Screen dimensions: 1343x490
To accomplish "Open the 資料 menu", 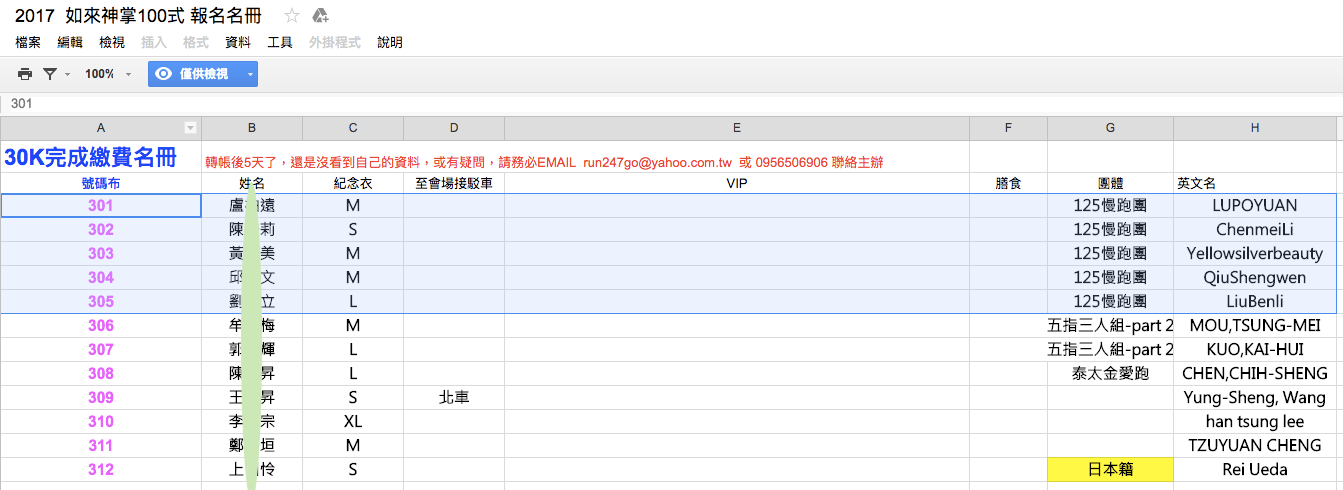I will tap(238, 42).
